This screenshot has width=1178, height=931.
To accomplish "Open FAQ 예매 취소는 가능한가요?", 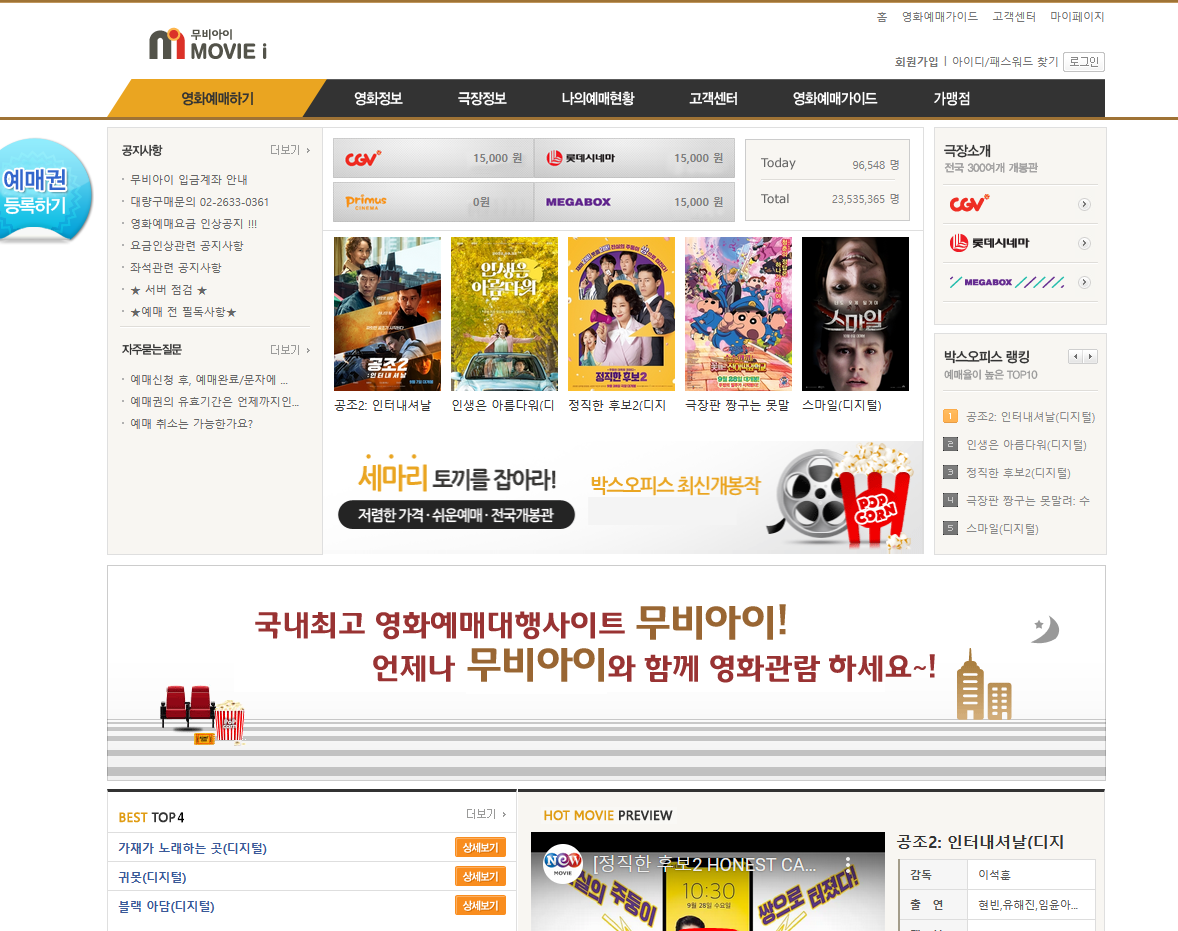I will (192, 423).
